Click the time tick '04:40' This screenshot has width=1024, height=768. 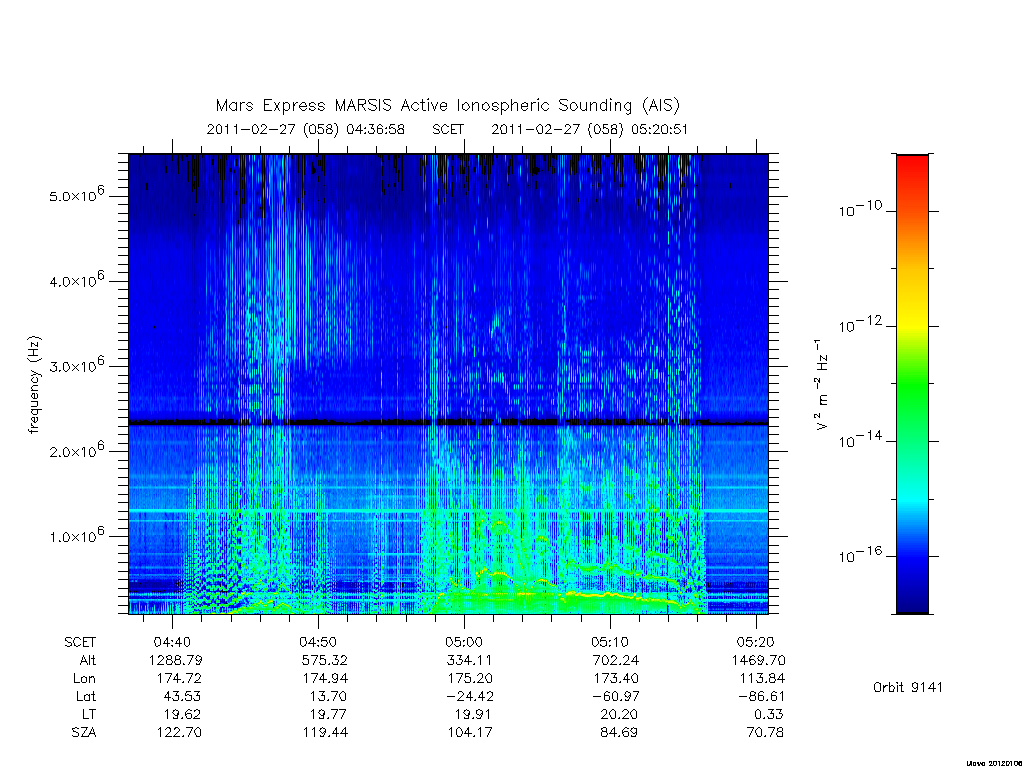pos(172,642)
